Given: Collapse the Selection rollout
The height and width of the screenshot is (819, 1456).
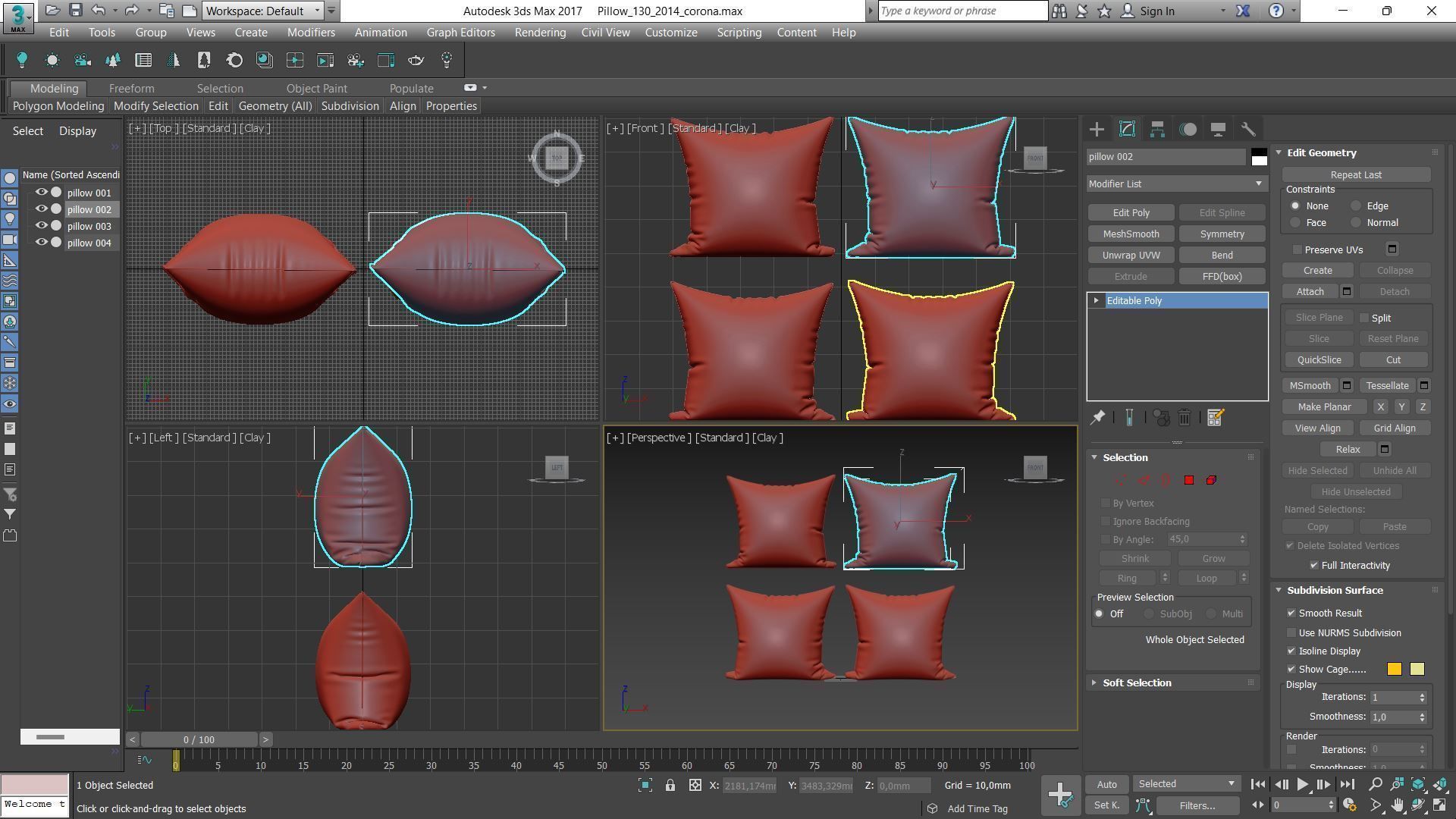Looking at the screenshot, I should 1094,457.
